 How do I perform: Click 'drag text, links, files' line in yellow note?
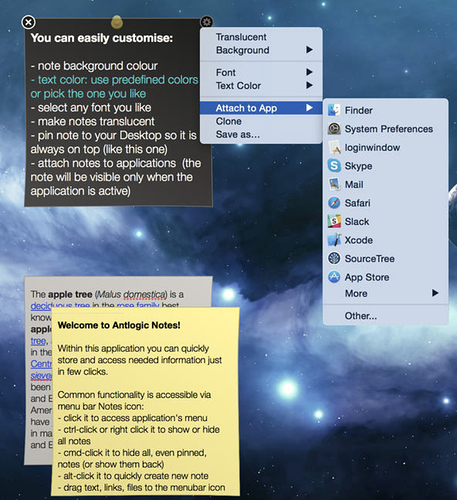(141, 488)
